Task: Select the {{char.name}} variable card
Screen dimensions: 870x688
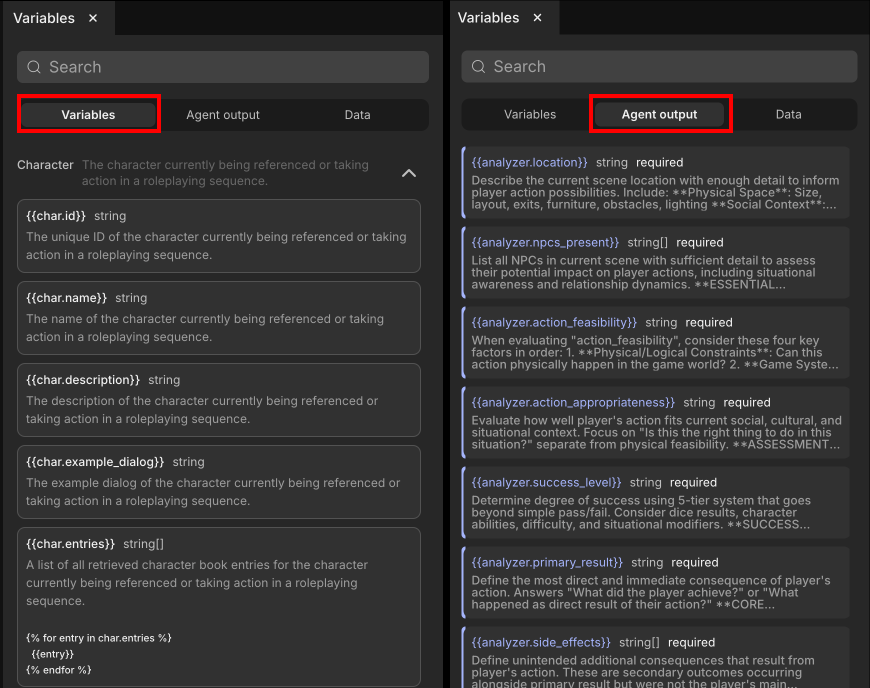Action: (218, 318)
